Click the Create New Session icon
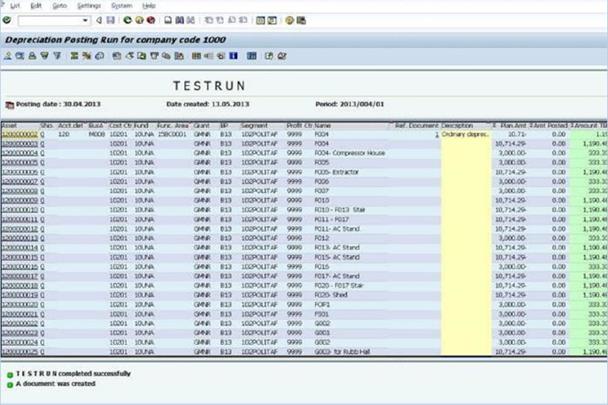This screenshot has height=405, width=608. pyautogui.click(x=261, y=20)
